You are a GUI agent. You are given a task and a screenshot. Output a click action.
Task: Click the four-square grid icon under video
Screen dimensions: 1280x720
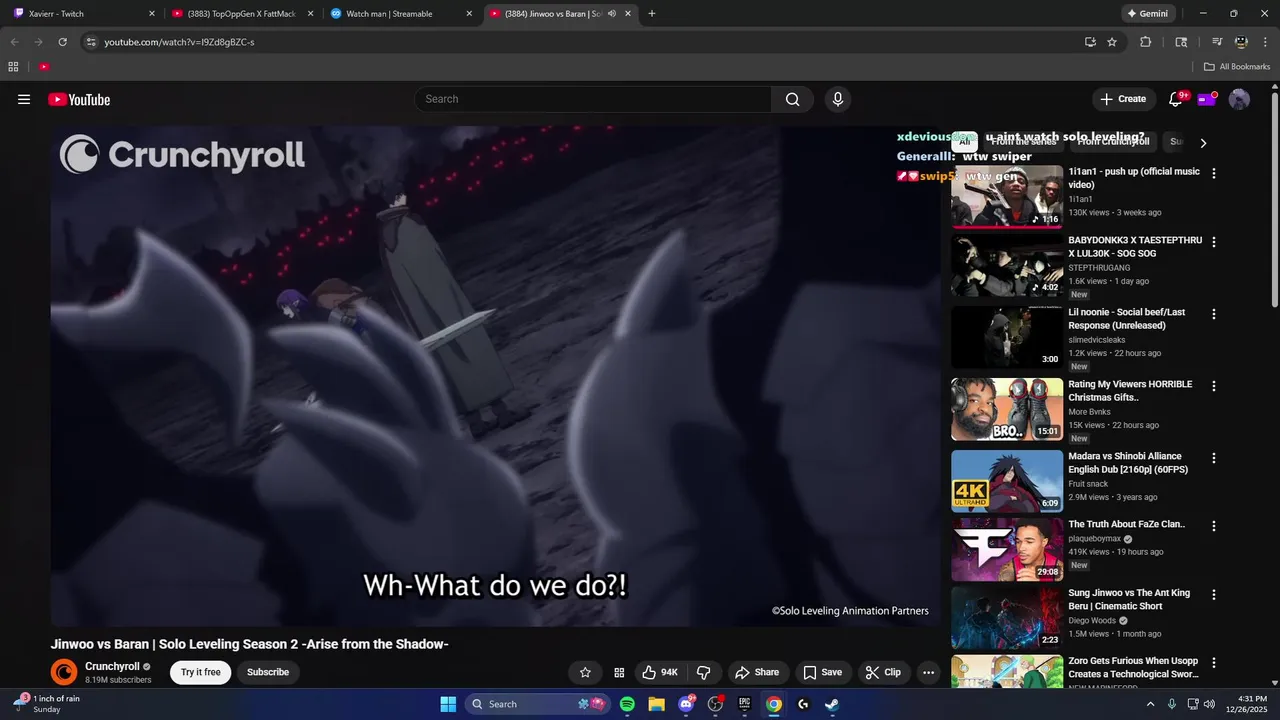pos(619,672)
